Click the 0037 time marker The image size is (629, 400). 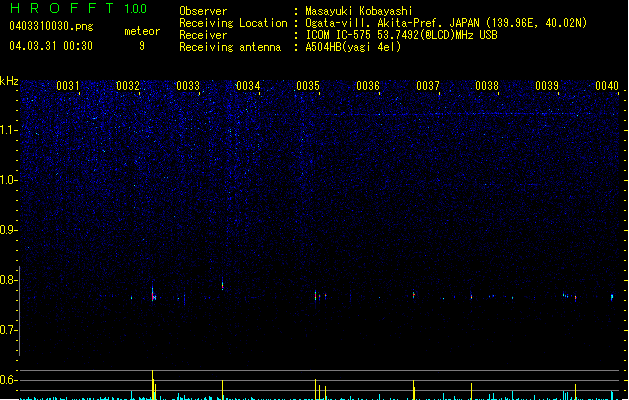(428, 85)
